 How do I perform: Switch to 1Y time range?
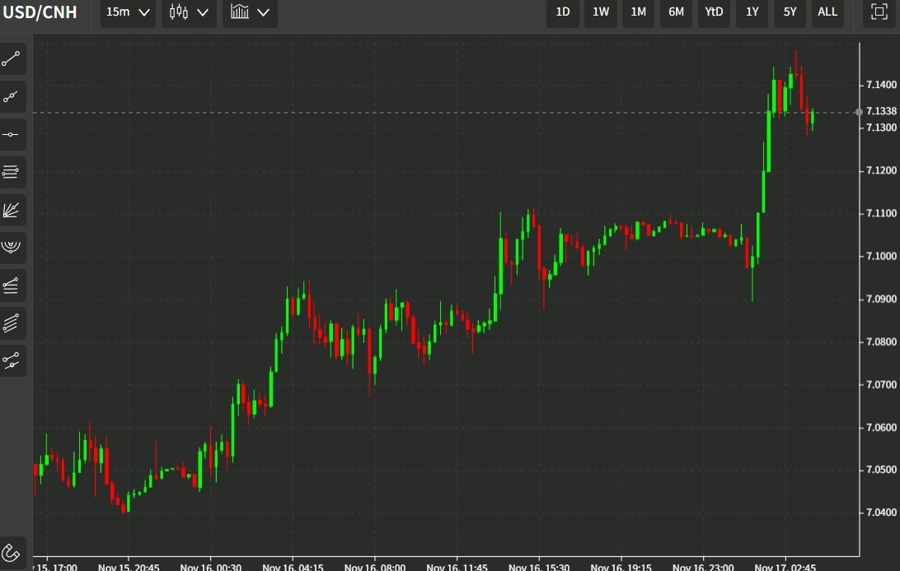click(752, 12)
